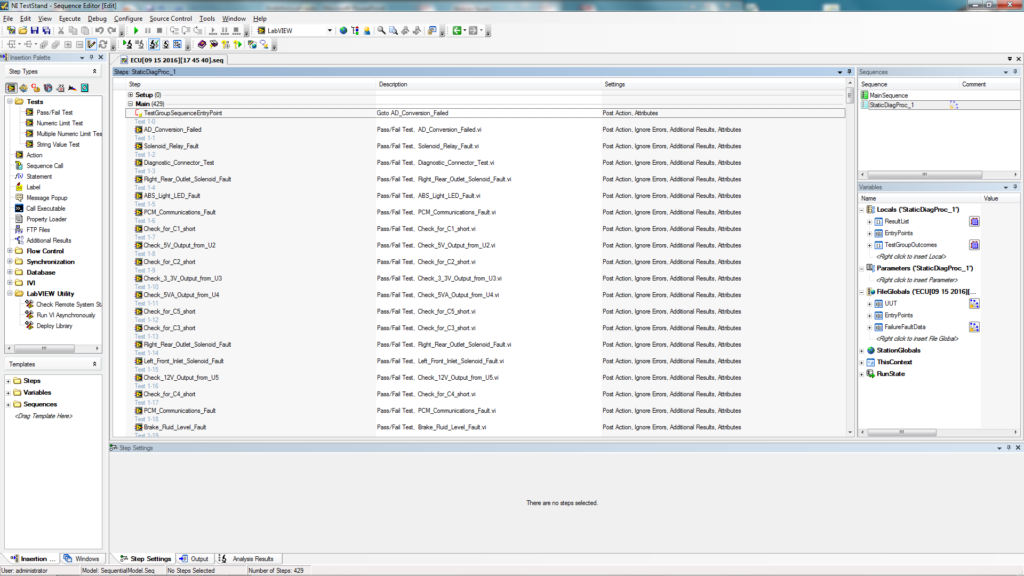Expand the Setup step group
The width and height of the screenshot is (1024, 576).
[x=130, y=95]
